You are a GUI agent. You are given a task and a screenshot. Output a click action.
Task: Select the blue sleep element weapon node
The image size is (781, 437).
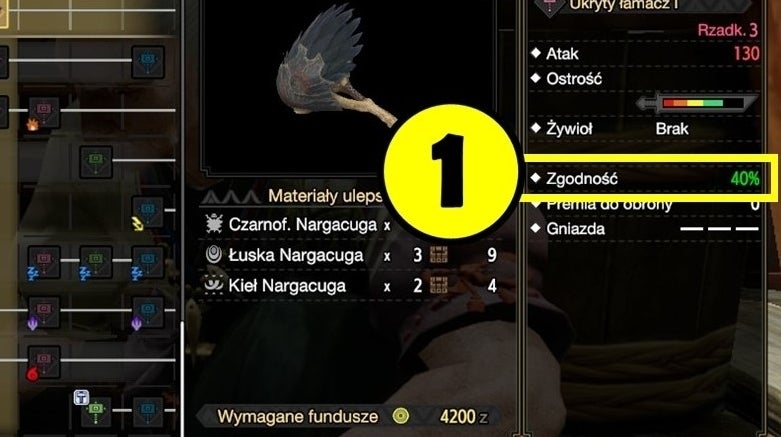148,262
